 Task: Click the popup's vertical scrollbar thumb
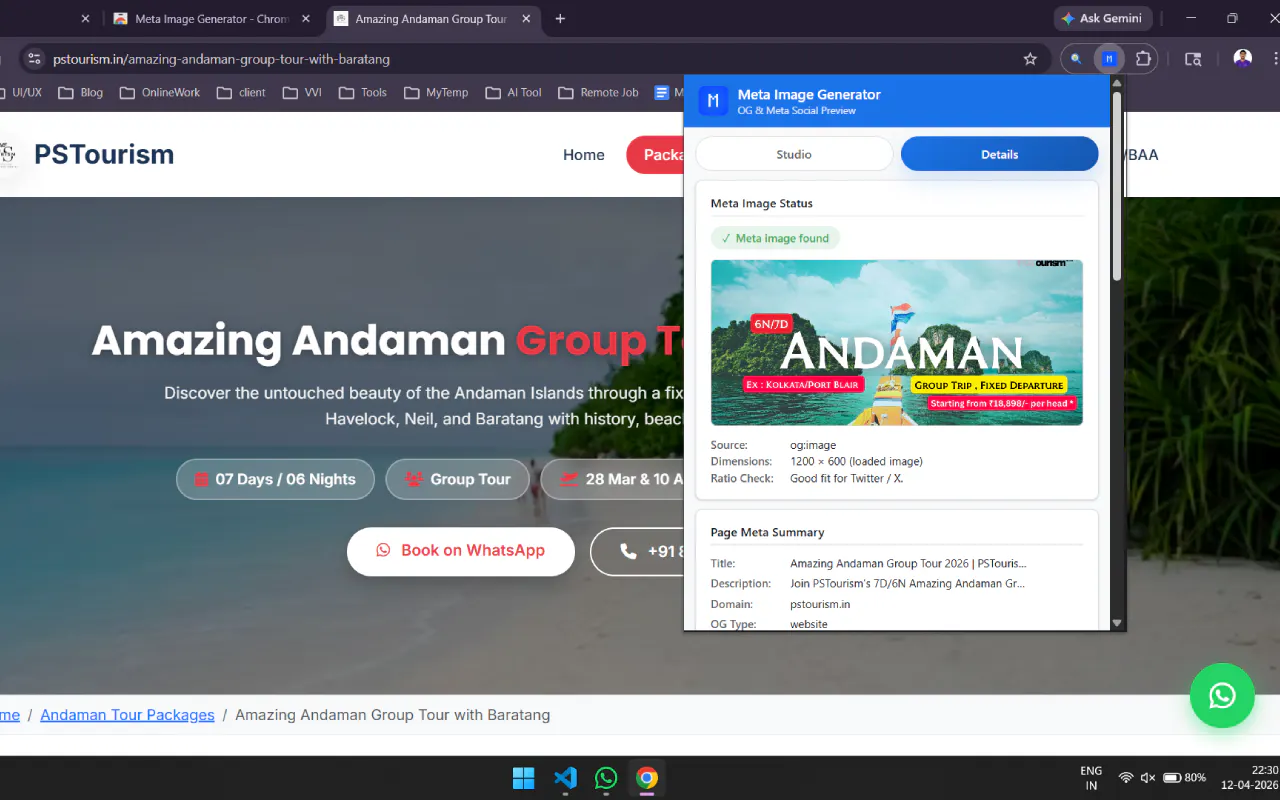tap(1117, 185)
